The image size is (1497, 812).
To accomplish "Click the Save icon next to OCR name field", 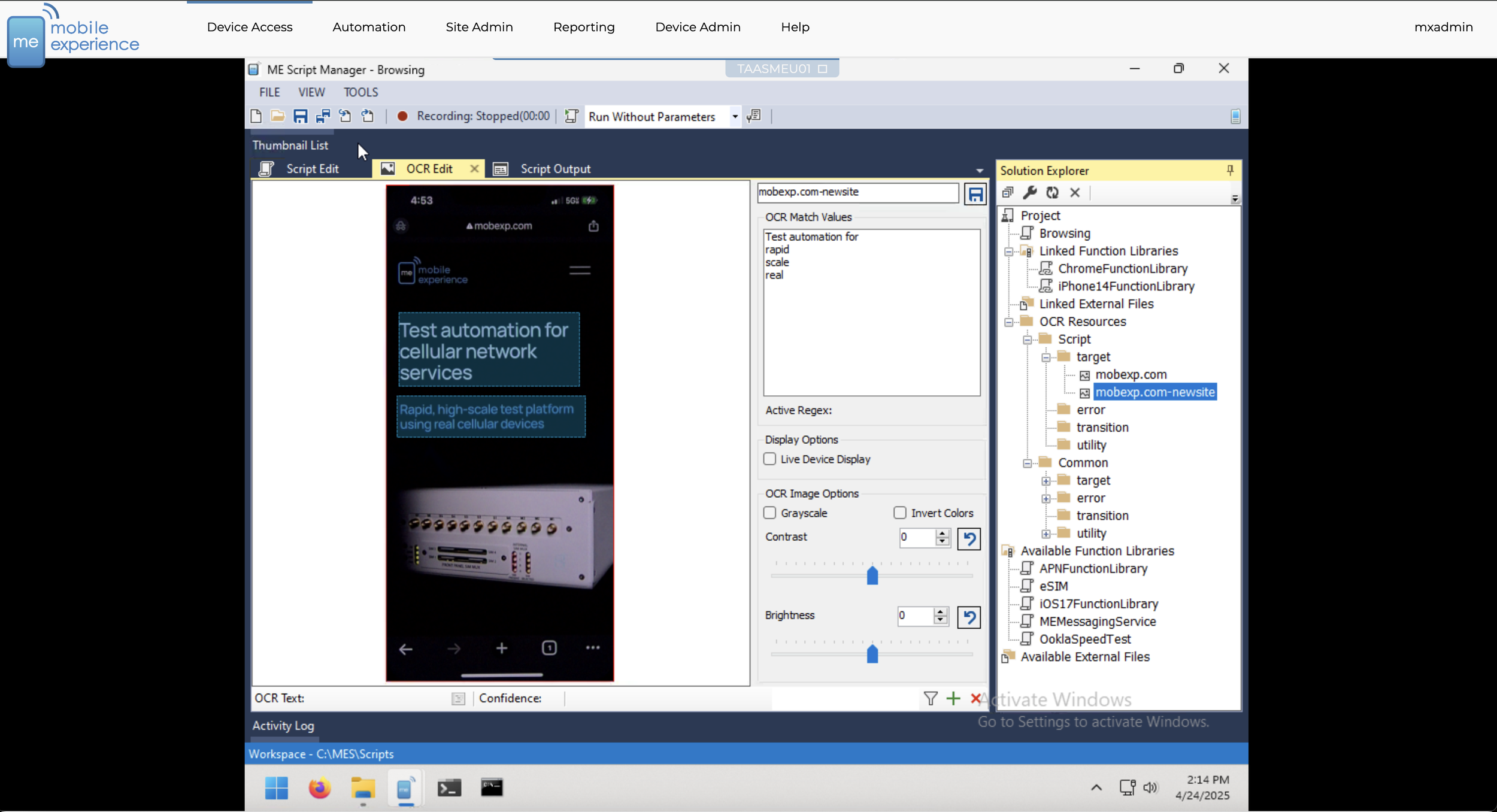I will [975, 194].
